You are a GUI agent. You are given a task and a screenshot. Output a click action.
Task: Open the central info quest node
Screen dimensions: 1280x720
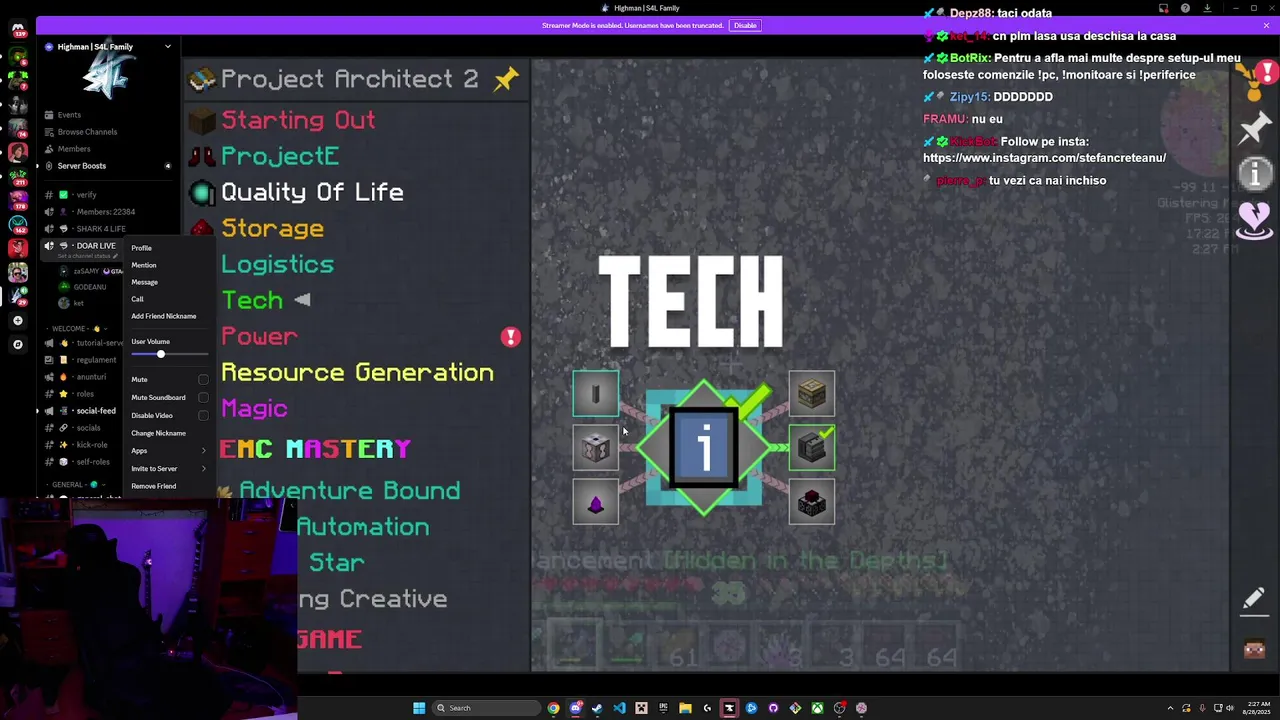704,447
